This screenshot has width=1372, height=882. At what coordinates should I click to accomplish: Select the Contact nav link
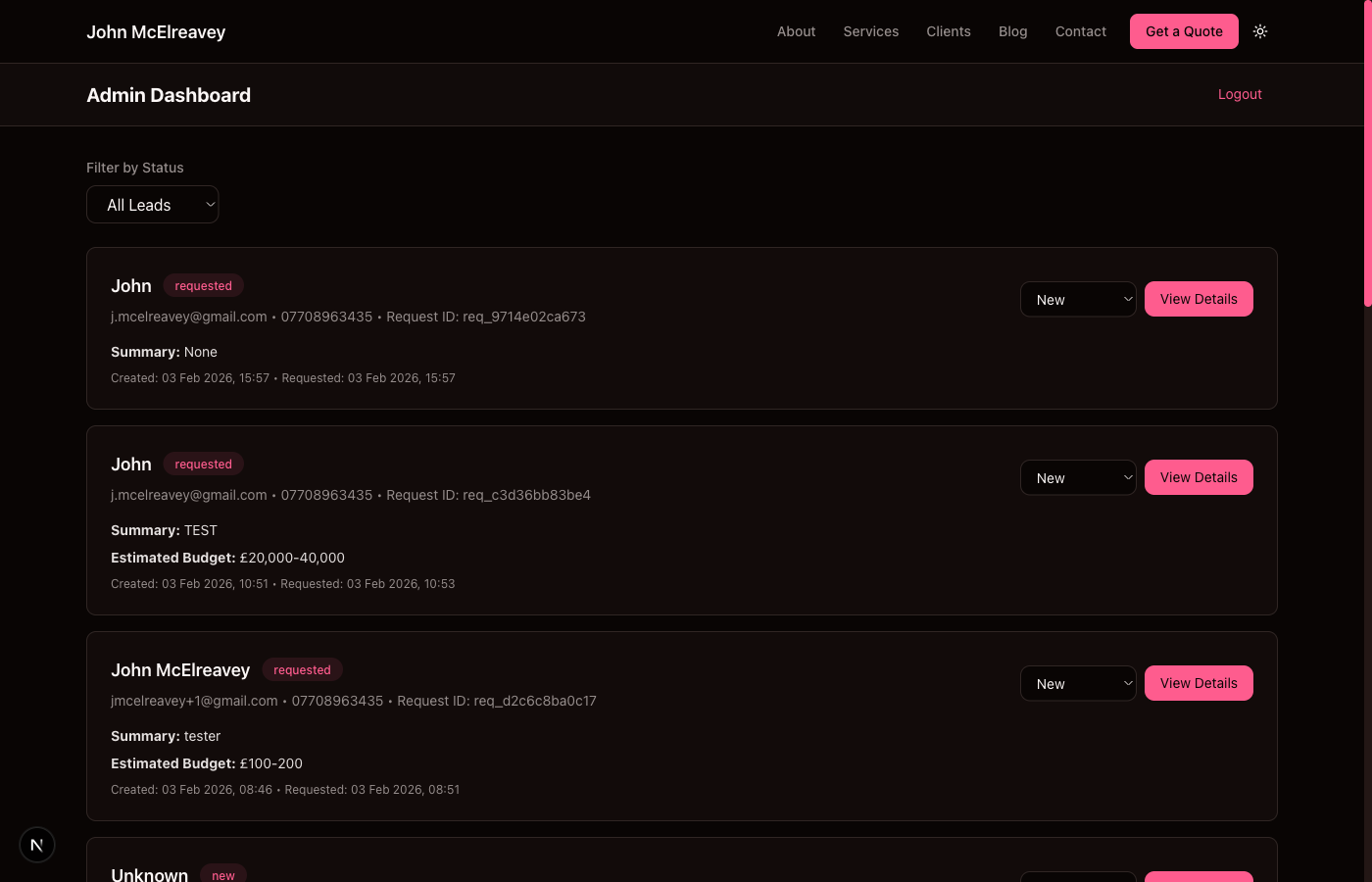click(1080, 31)
